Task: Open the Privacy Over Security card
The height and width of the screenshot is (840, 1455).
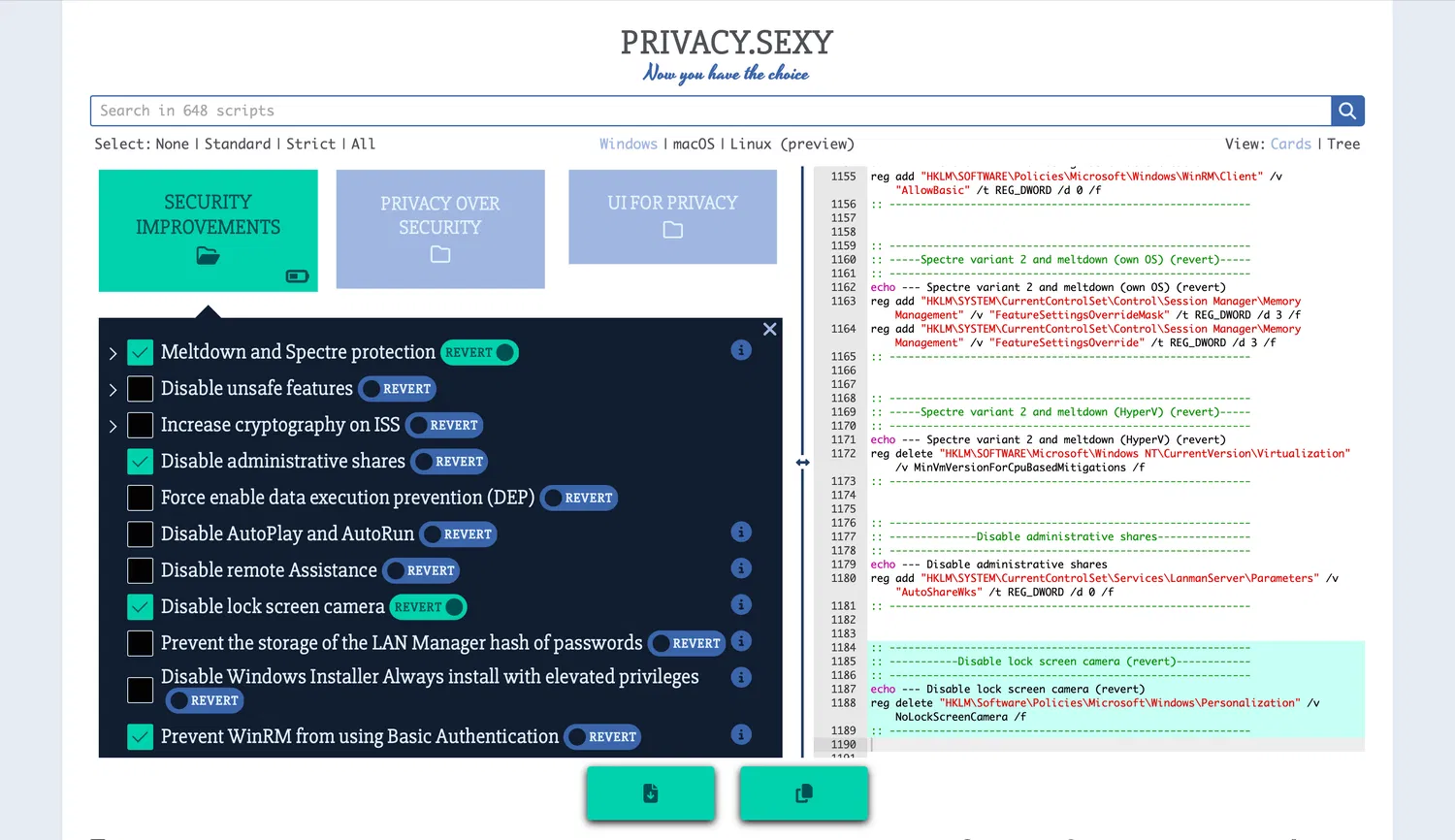Action: [440, 229]
